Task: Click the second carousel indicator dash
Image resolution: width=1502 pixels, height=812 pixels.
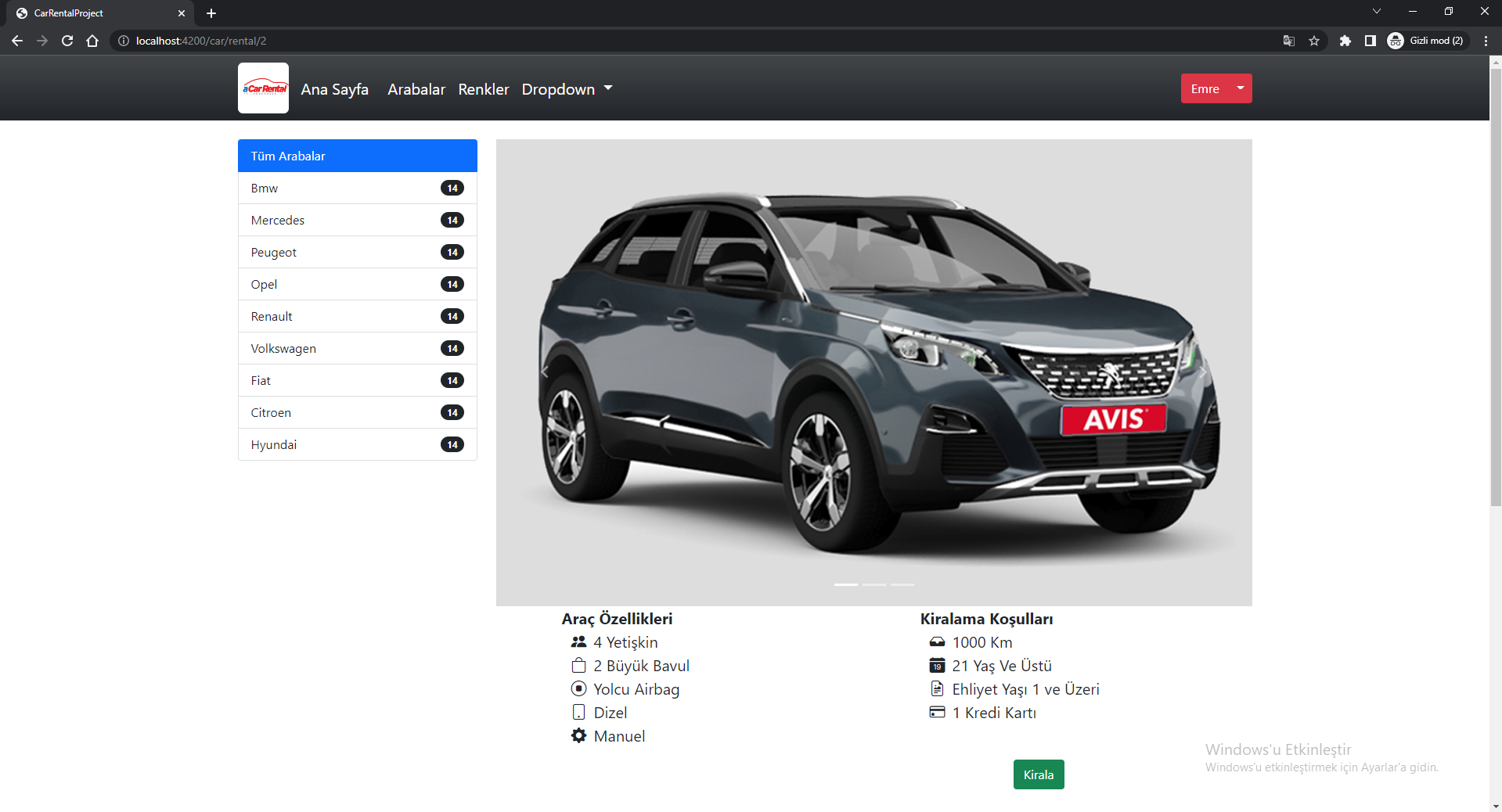Action: tap(873, 584)
